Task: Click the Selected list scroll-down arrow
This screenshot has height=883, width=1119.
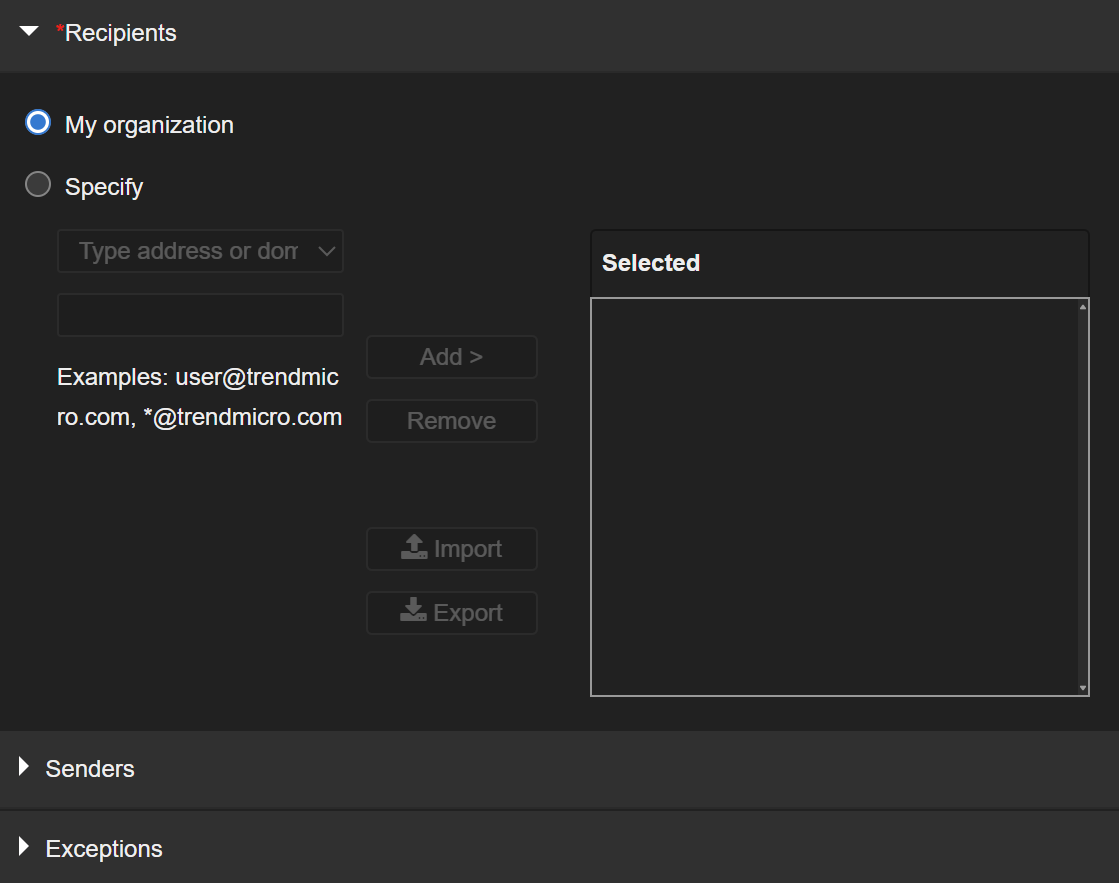Action: pyautogui.click(x=1083, y=688)
